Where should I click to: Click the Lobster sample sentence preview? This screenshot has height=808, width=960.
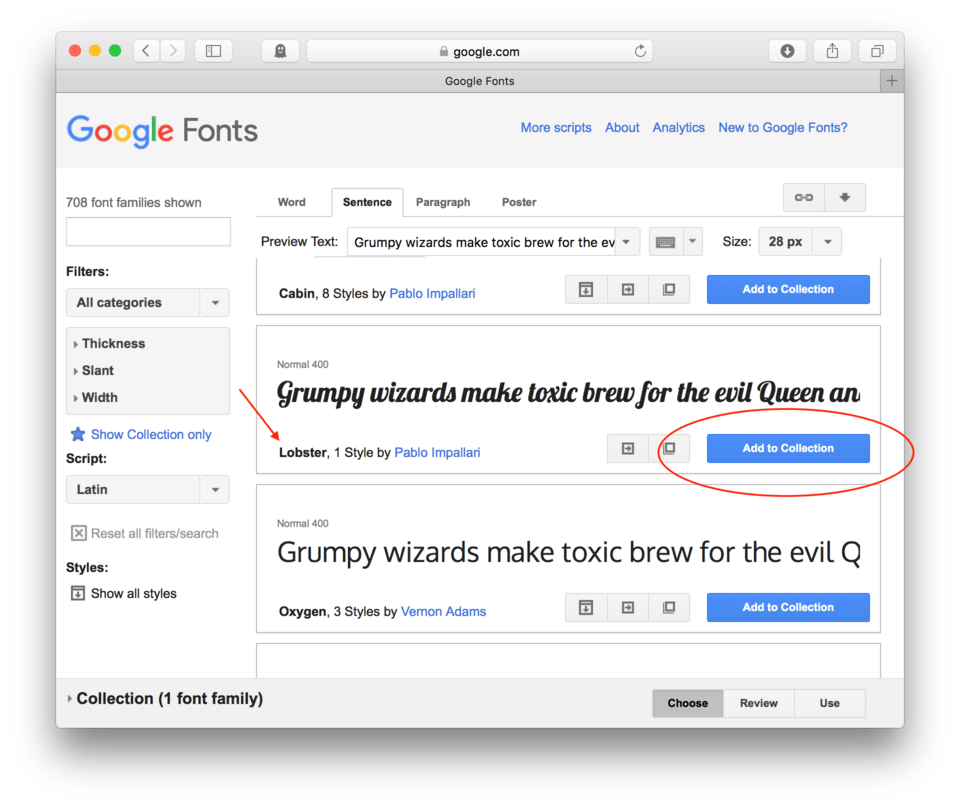(x=568, y=393)
